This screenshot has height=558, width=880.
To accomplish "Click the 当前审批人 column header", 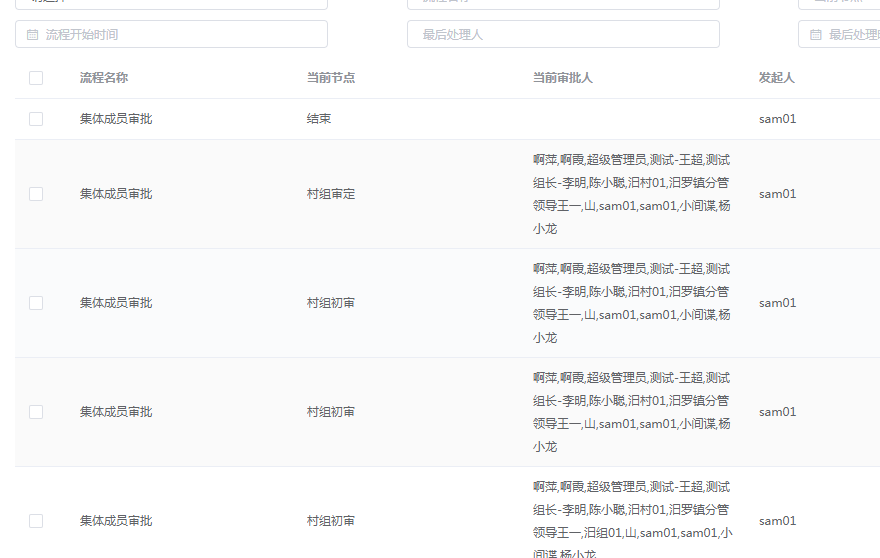I will tap(562, 78).
